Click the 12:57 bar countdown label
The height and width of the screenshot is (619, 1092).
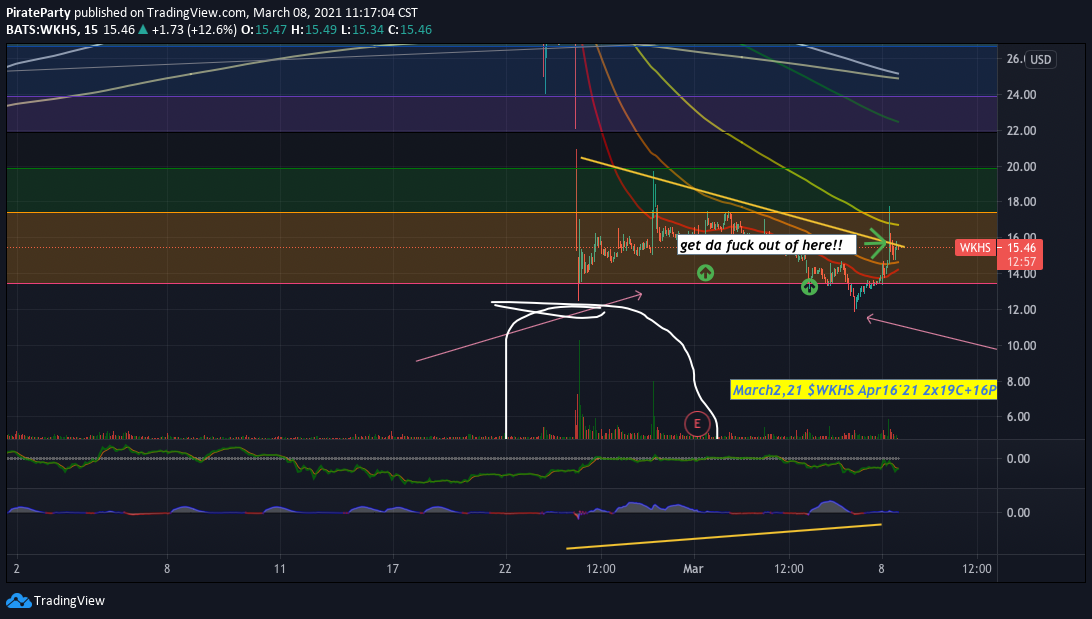pyautogui.click(x=1020, y=262)
